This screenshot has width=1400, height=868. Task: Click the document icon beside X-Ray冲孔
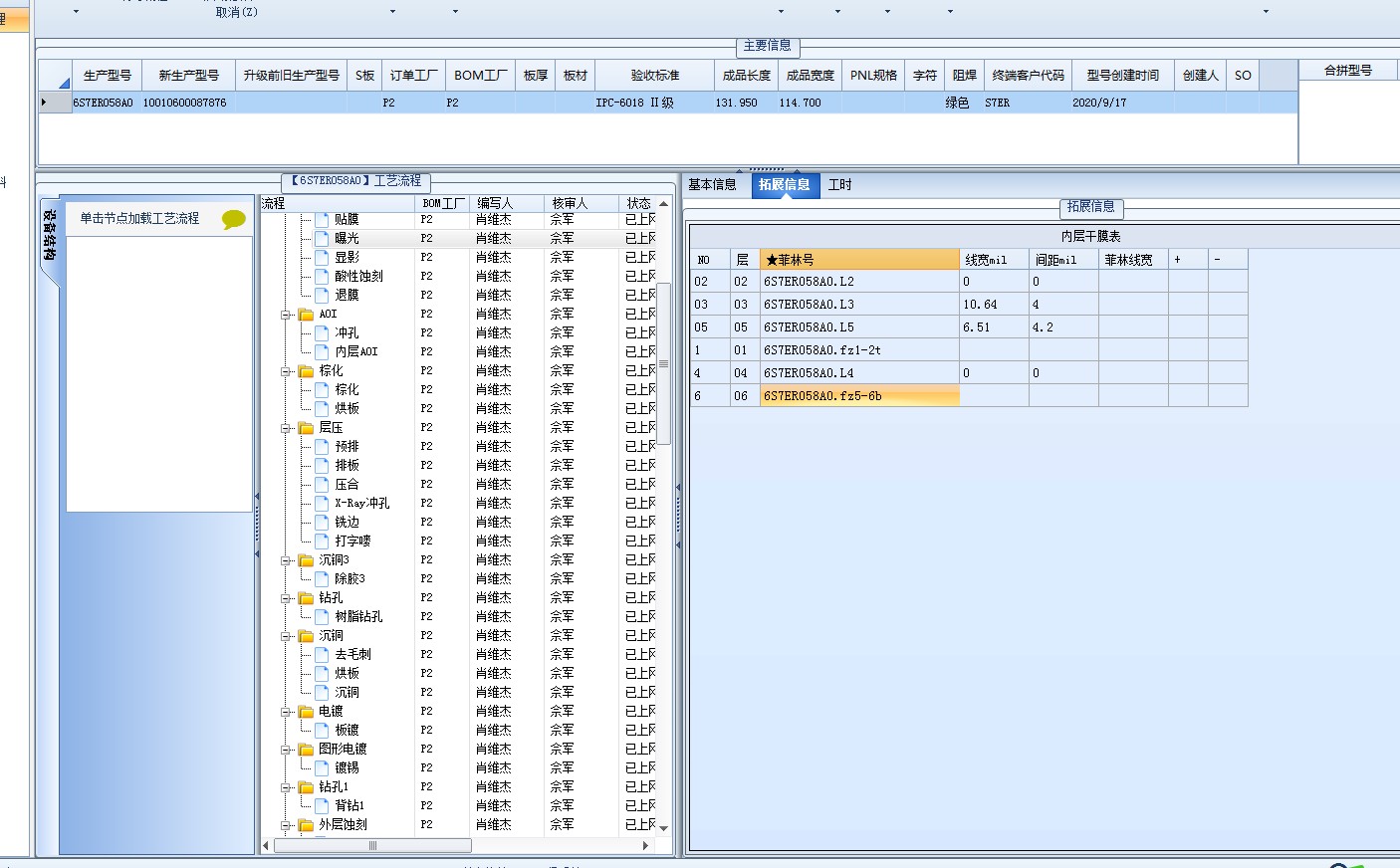(x=323, y=503)
